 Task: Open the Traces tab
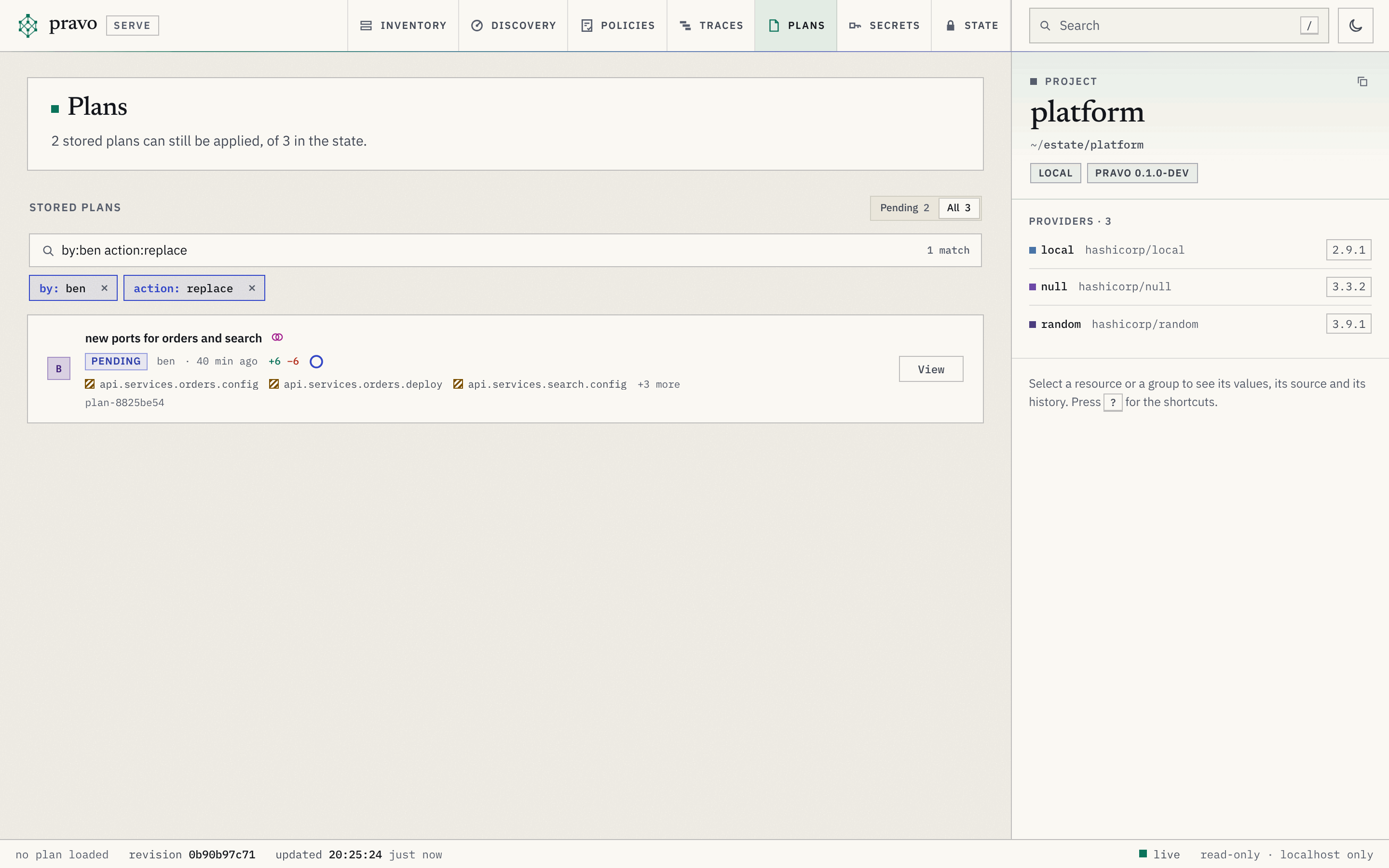pos(711,25)
